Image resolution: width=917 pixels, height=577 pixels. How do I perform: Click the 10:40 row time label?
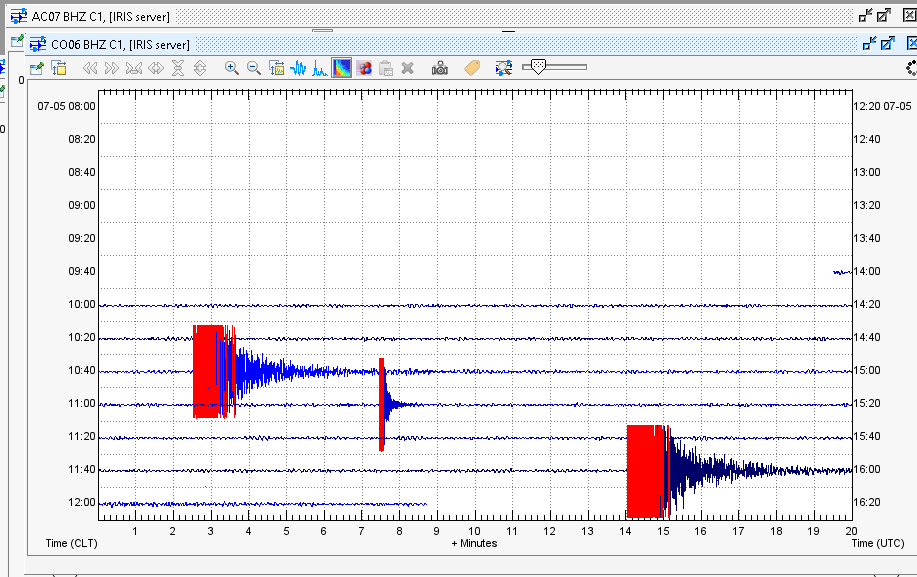(82, 370)
